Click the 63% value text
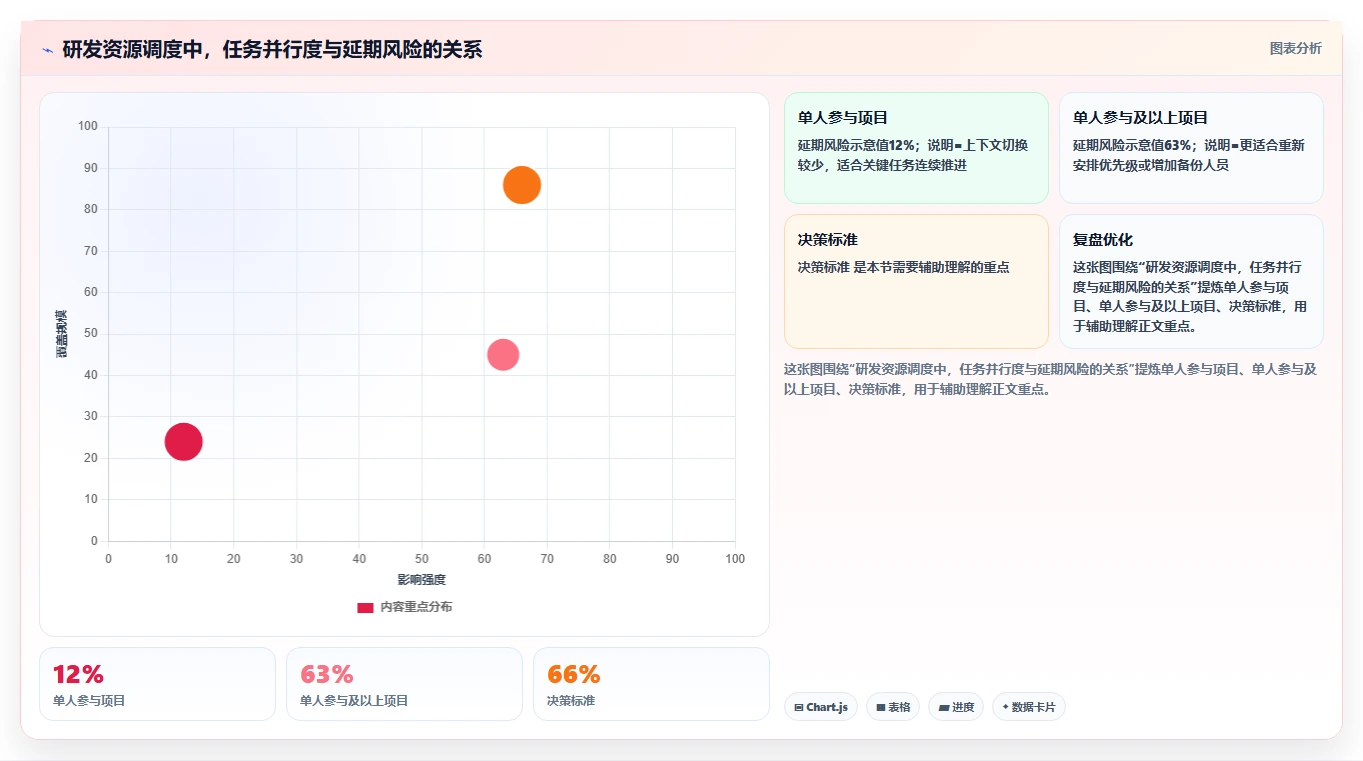 point(327,675)
